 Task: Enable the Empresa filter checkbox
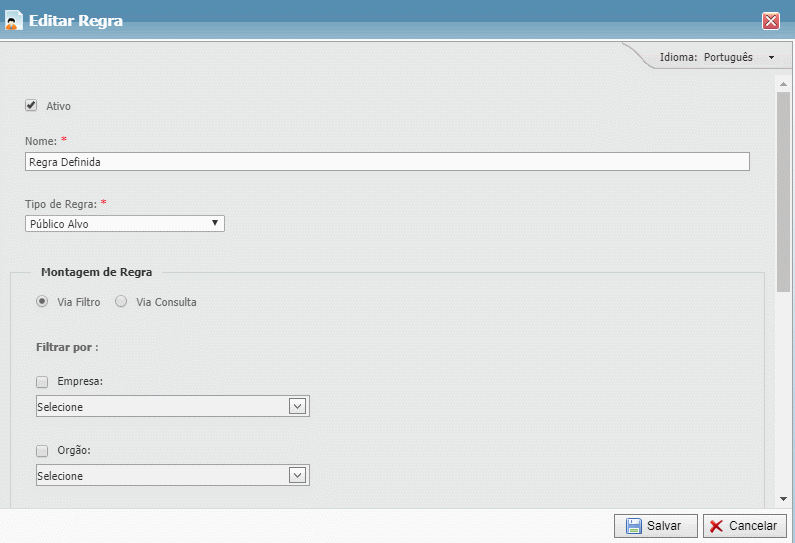click(42, 381)
